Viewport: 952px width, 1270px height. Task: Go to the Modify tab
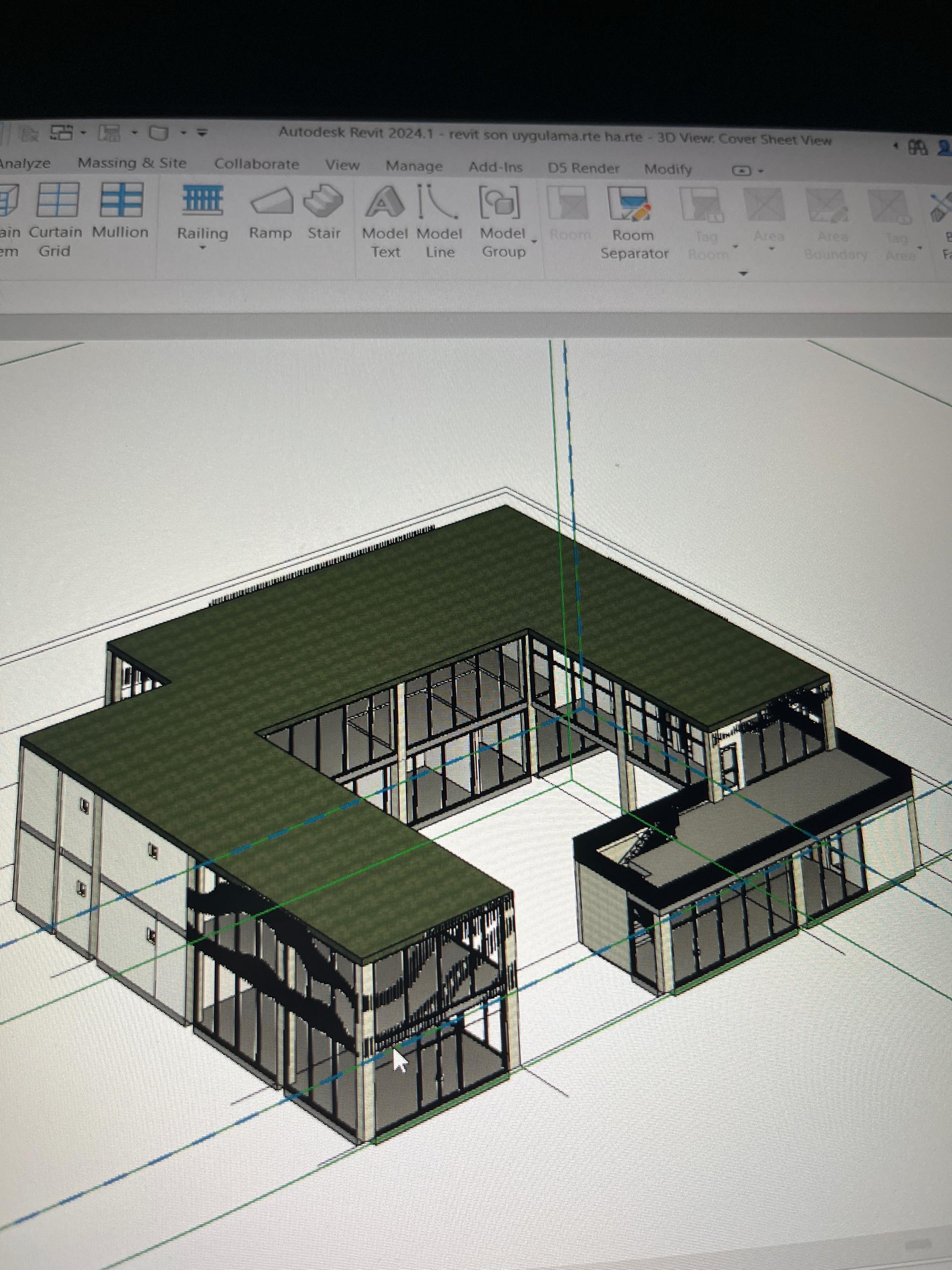[667, 169]
